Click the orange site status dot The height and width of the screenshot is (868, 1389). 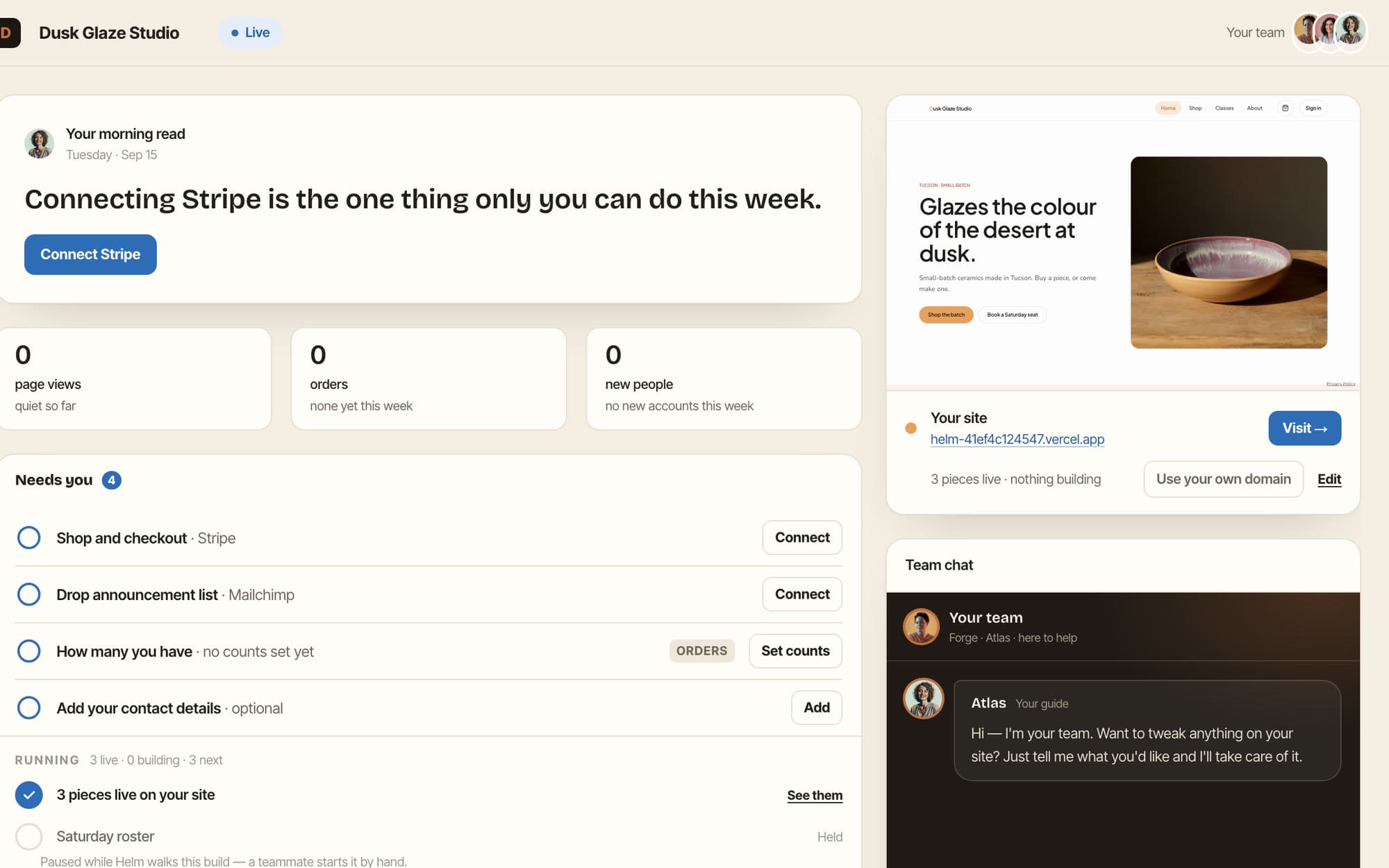click(910, 428)
